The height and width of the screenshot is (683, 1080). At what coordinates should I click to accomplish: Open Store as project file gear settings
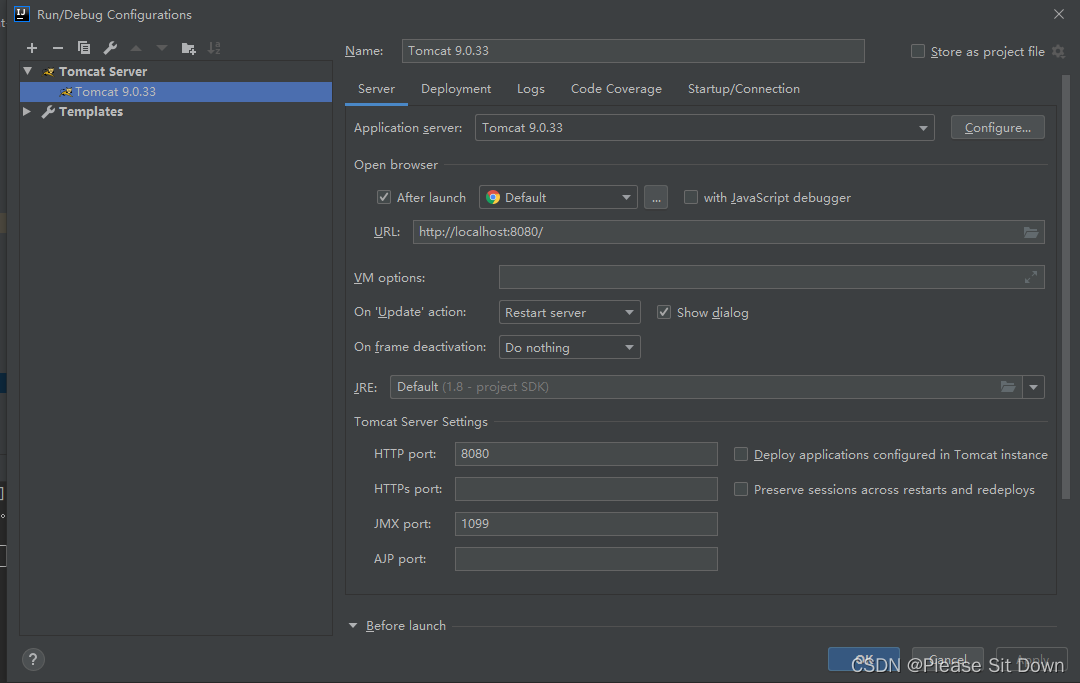tap(1059, 52)
